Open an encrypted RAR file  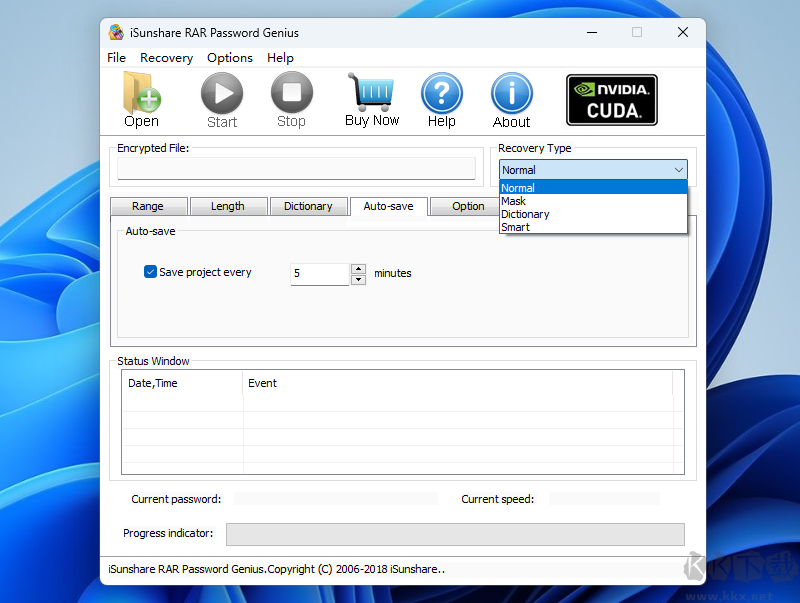click(140, 99)
